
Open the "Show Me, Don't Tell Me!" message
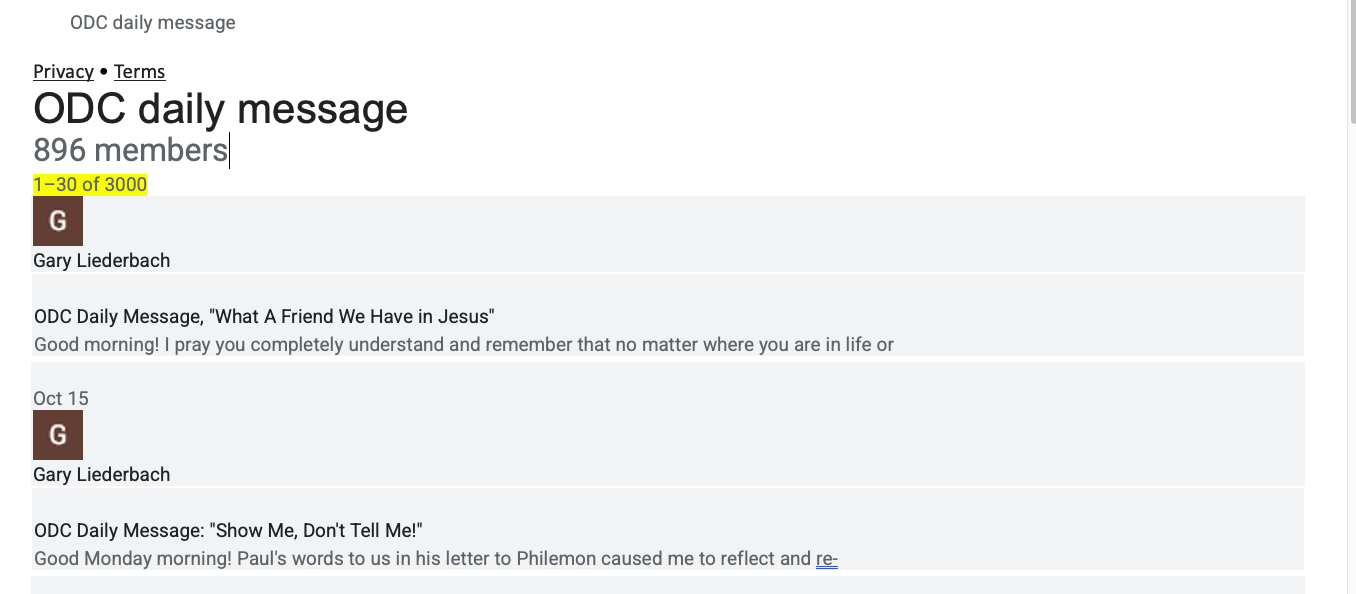point(228,530)
